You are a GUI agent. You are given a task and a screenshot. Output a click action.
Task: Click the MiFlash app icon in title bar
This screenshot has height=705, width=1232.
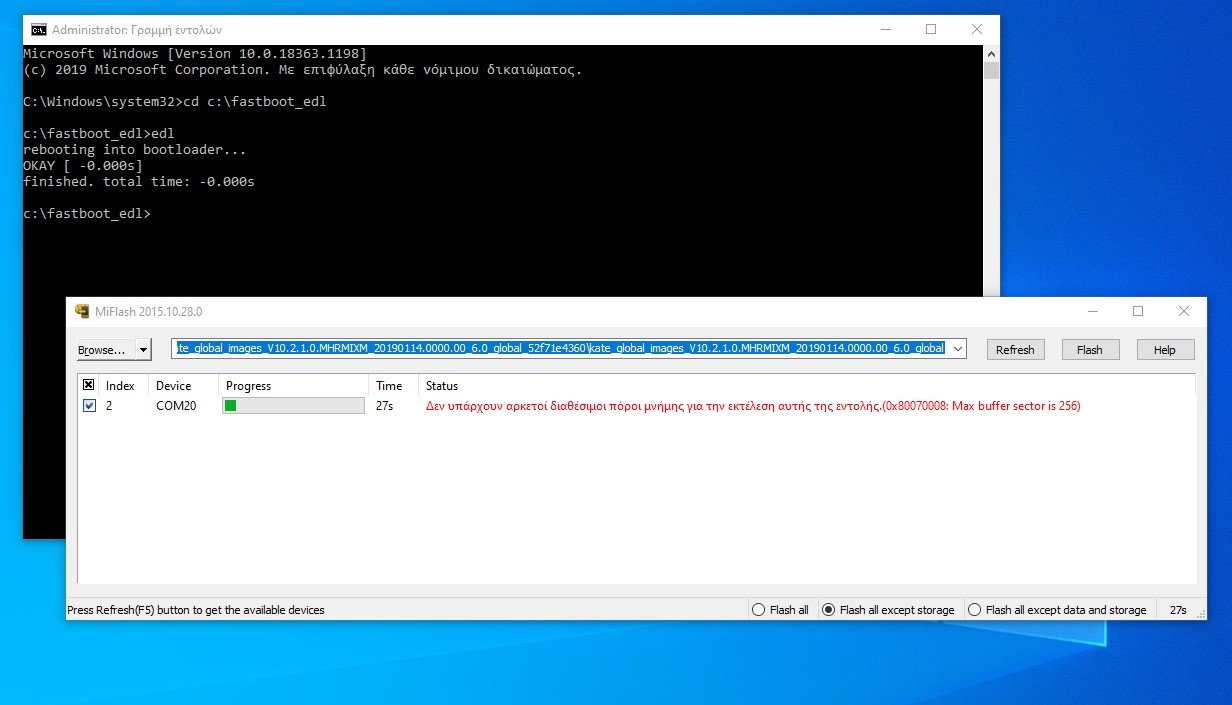(83, 311)
